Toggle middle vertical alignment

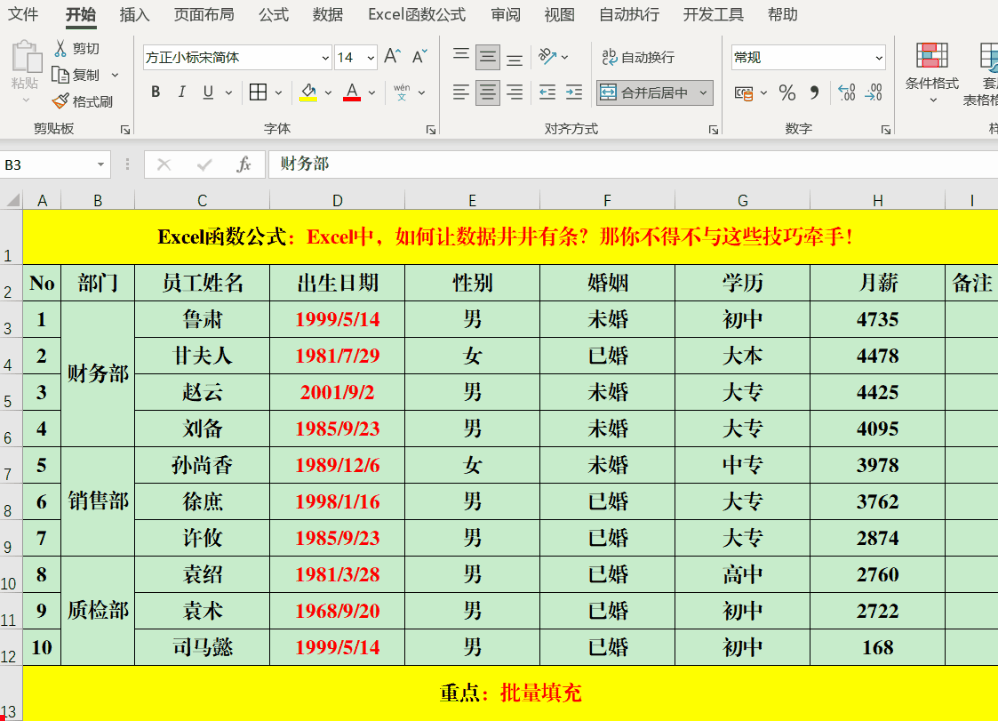pyautogui.click(x=488, y=57)
